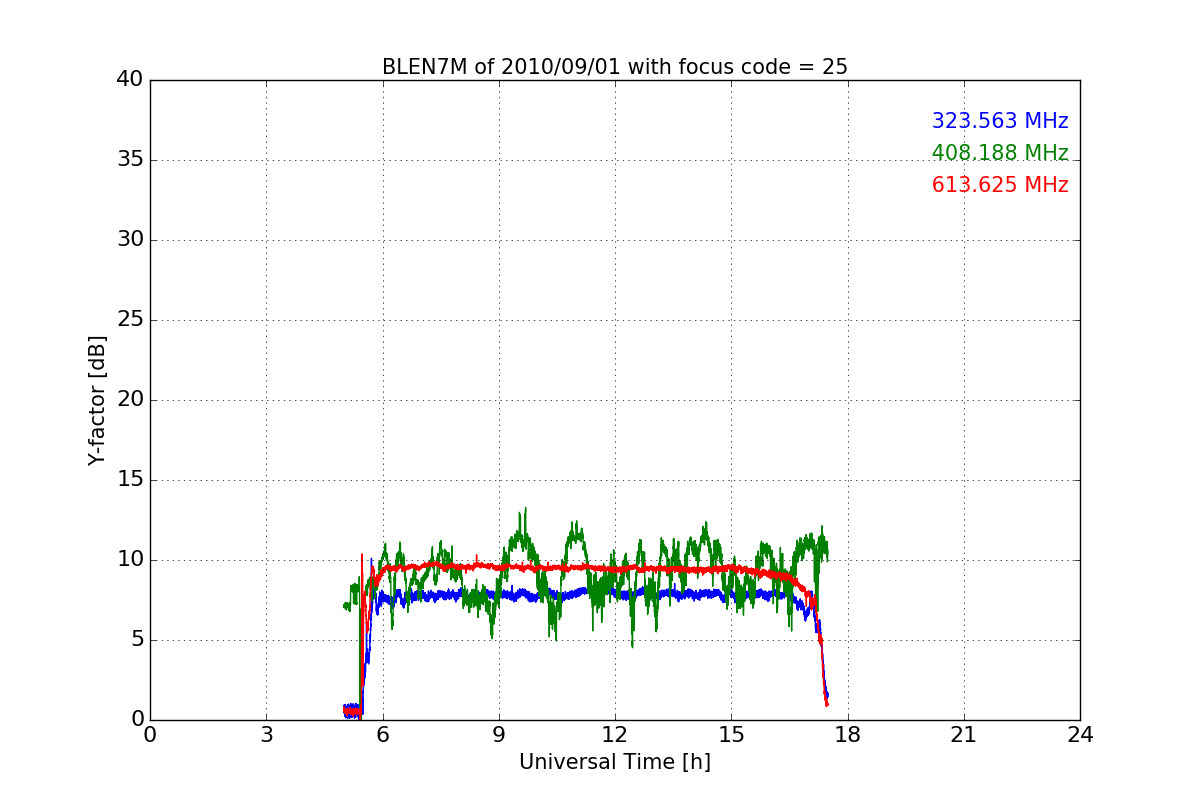Click y-axis tick label 15

129,480
